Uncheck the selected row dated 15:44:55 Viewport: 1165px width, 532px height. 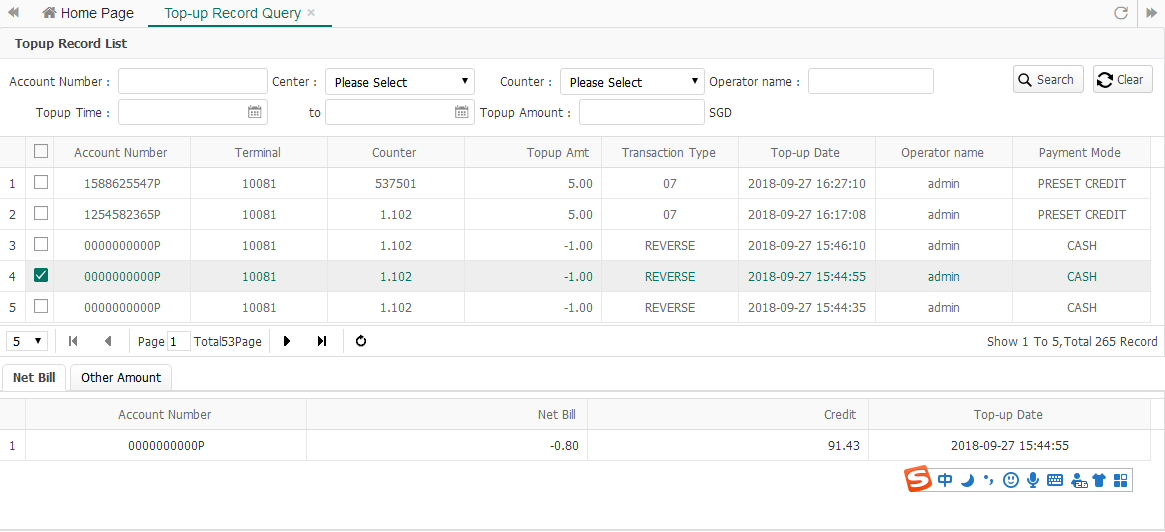(x=41, y=276)
